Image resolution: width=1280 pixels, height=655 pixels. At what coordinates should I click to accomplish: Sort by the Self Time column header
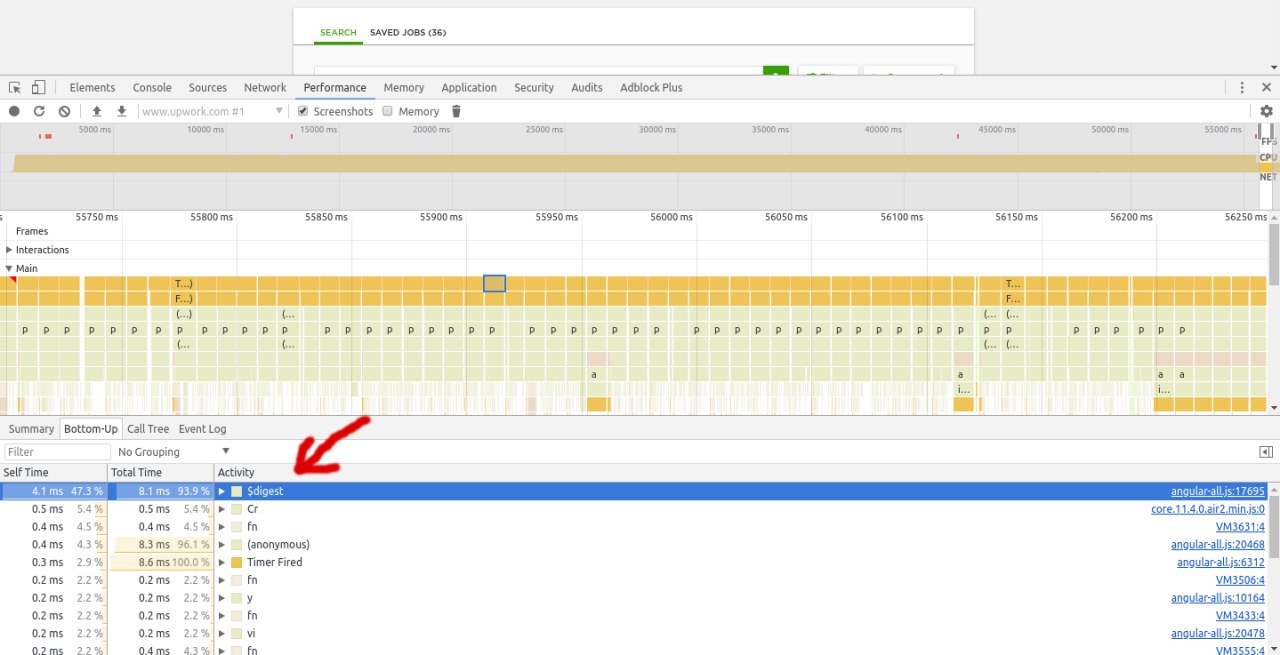coord(53,472)
